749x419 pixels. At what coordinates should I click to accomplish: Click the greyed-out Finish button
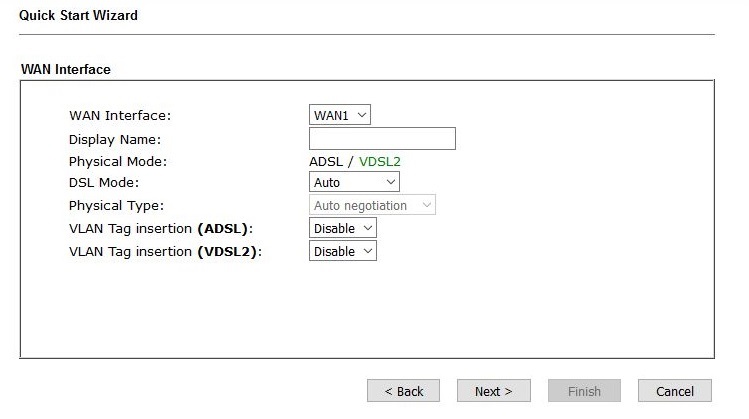[584, 391]
